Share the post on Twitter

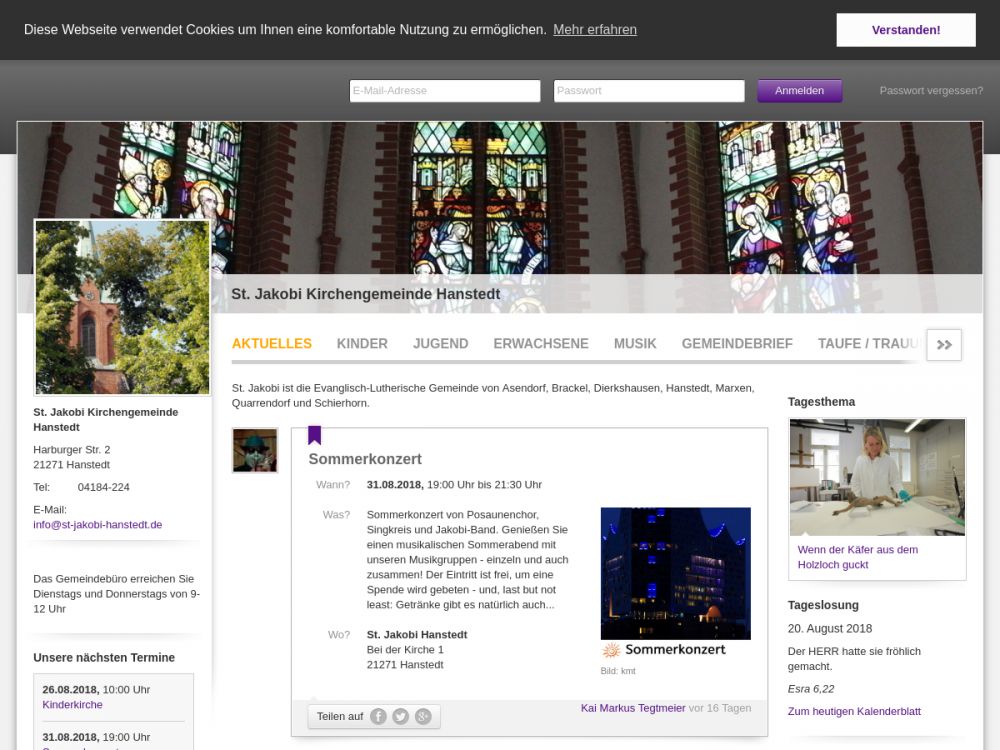point(400,716)
